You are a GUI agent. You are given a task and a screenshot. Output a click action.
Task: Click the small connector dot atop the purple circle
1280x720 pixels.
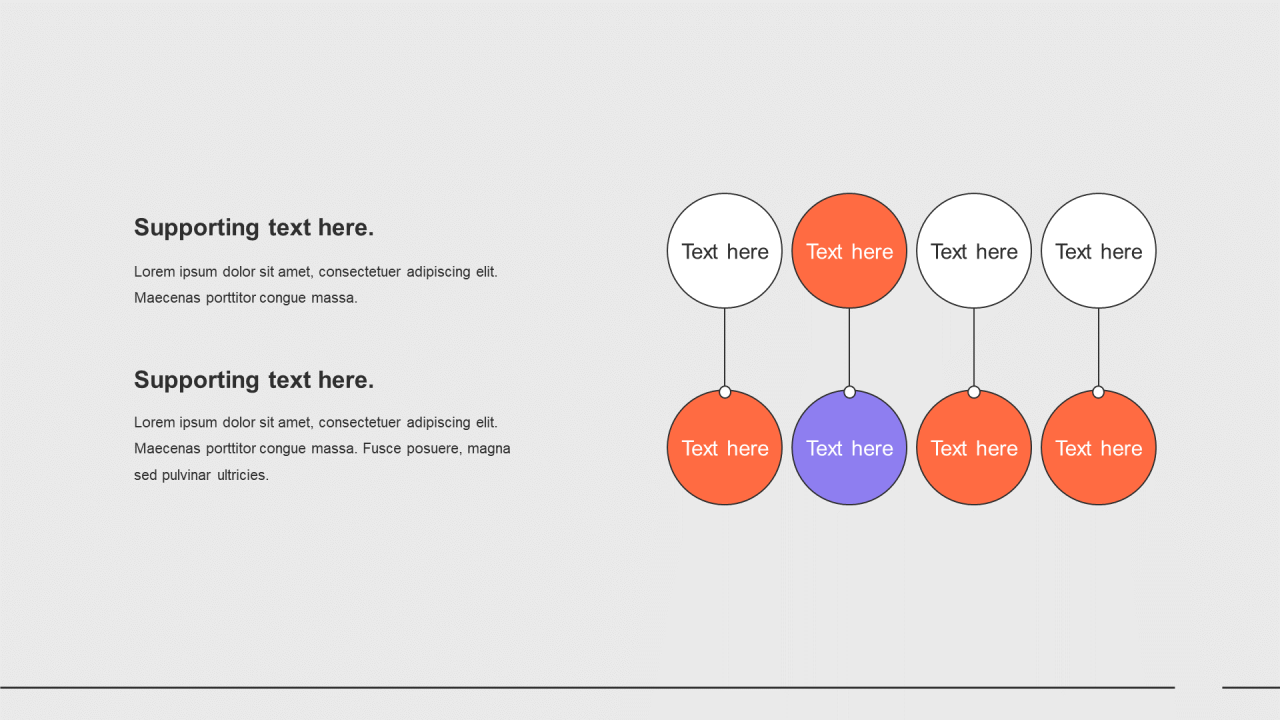pos(849,392)
